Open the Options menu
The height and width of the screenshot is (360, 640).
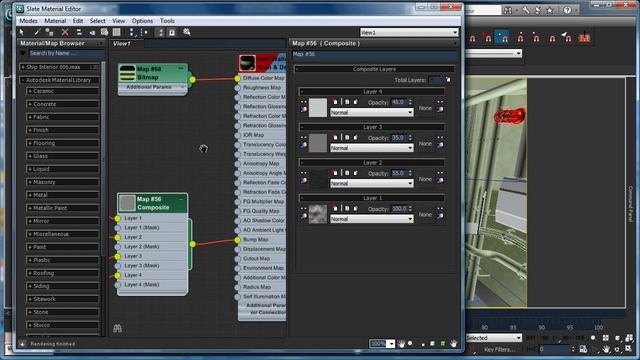142,21
